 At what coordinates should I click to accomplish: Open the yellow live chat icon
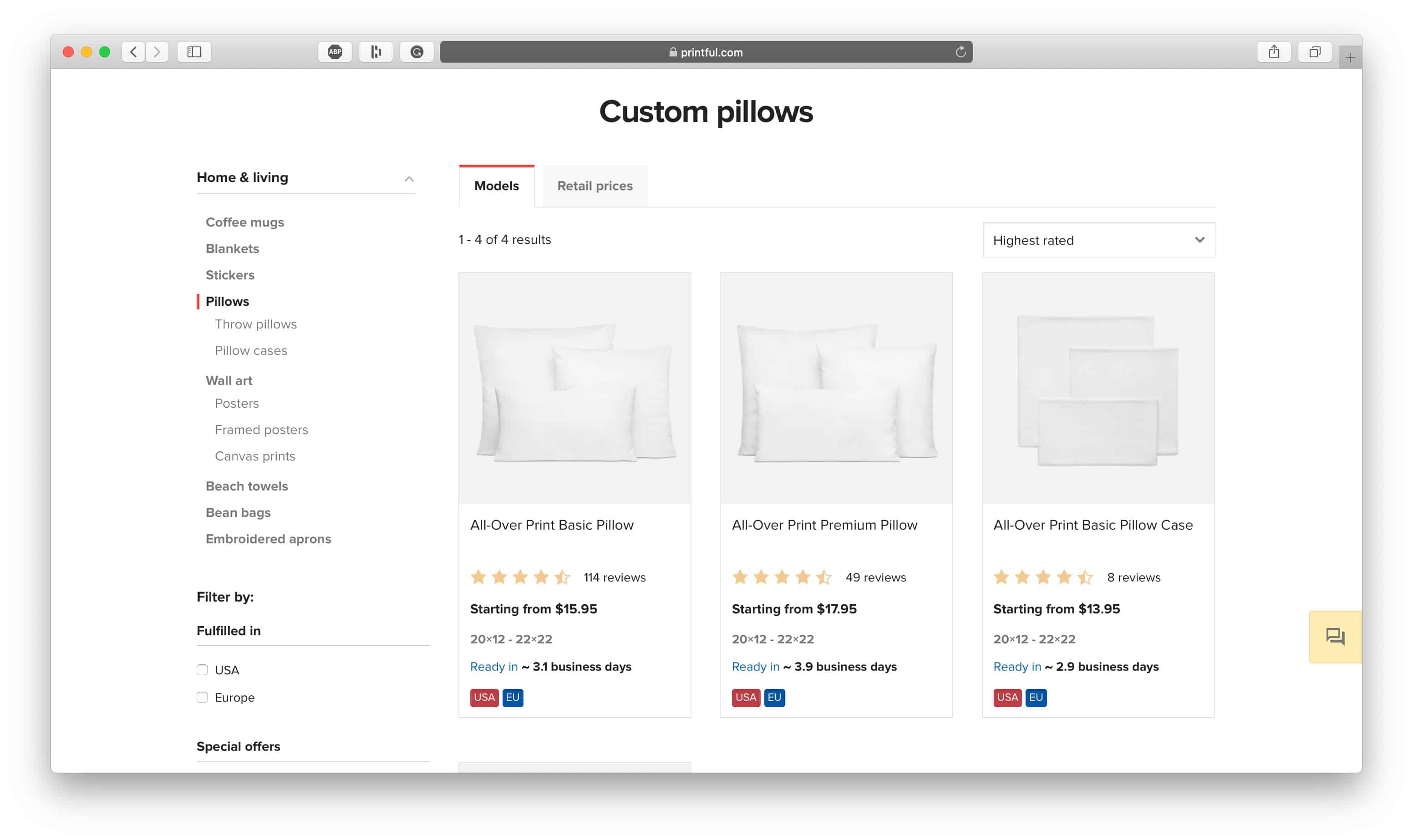1335,637
